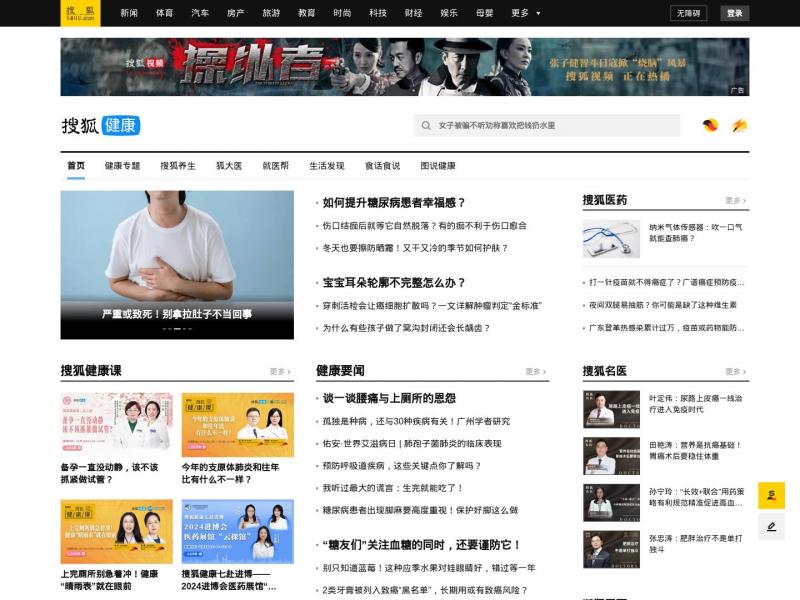Screen dimensions: 800x600
Task: Open 更多 next to 搜狐医药
Action: 736,201
